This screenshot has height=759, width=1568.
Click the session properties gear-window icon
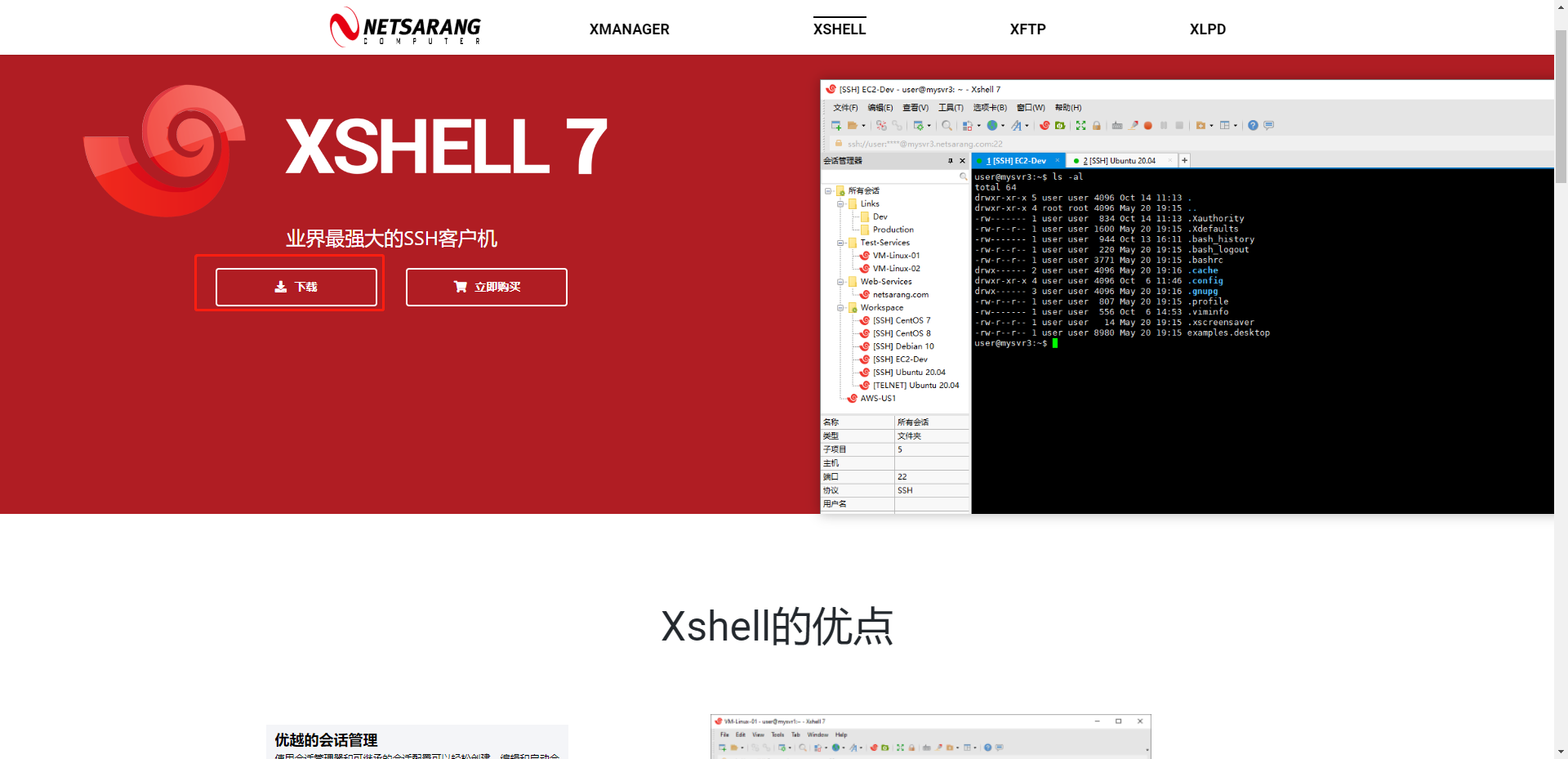click(919, 125)
